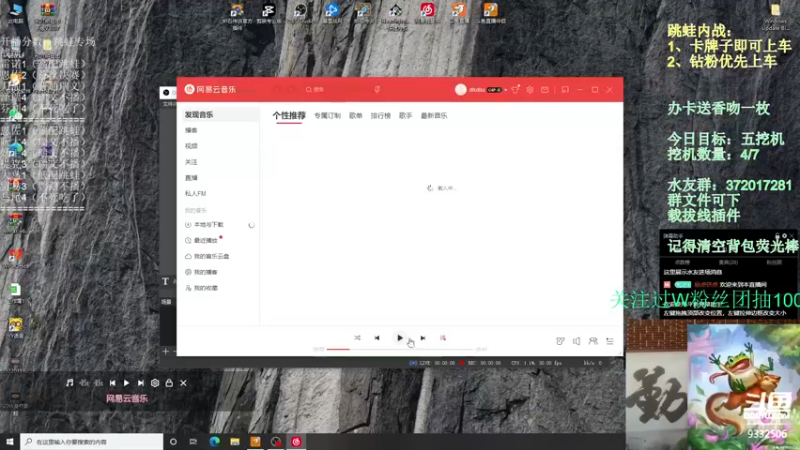Click the play button in the NetEase player
This screenshot has width=800, height=450.
(x=399, y=338)
